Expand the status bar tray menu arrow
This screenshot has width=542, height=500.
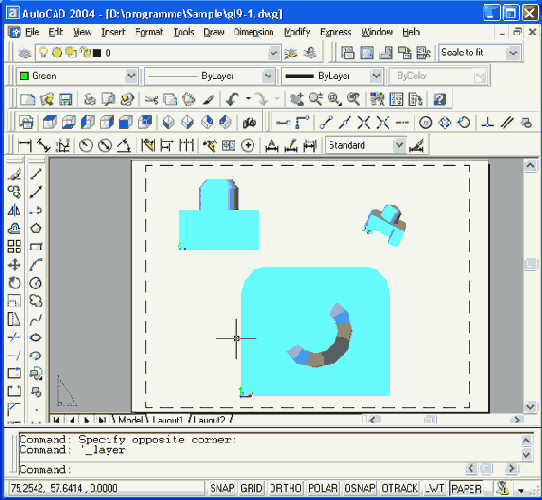pos(521,490)
